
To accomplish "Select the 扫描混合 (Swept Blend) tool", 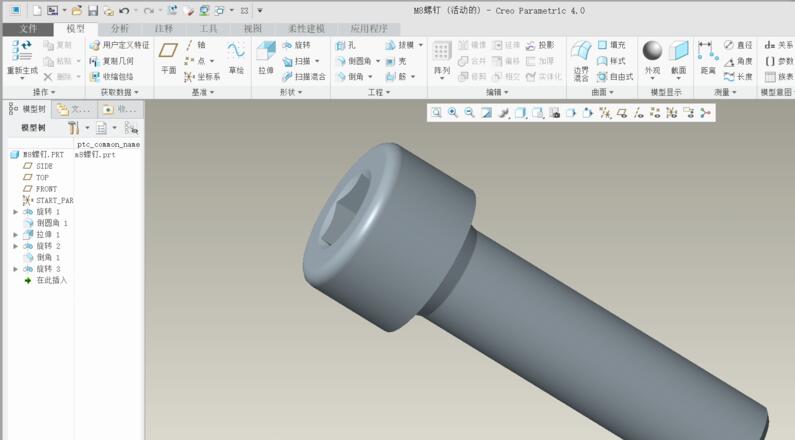I will (x=304, y=77).
